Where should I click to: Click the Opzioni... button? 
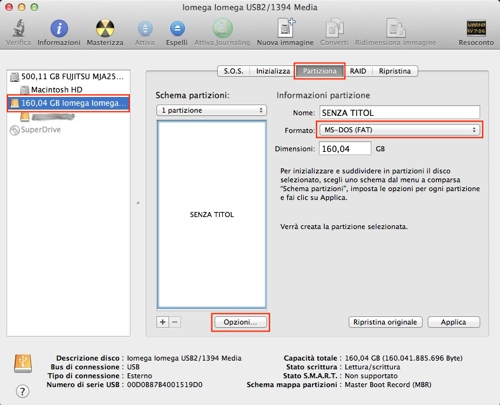tap(240, 322)
